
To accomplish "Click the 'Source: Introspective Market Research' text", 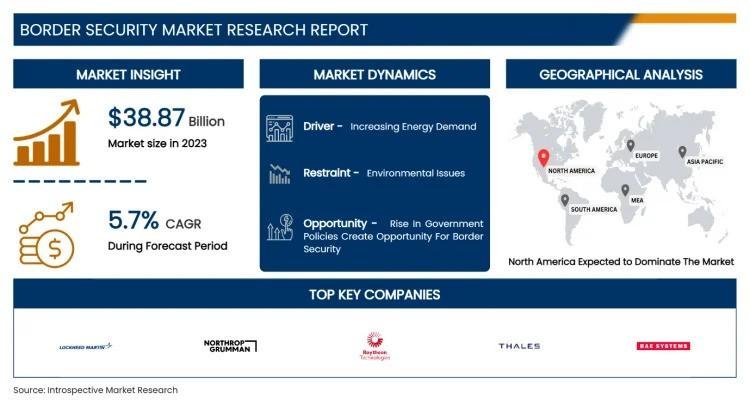I will [96, 390].
